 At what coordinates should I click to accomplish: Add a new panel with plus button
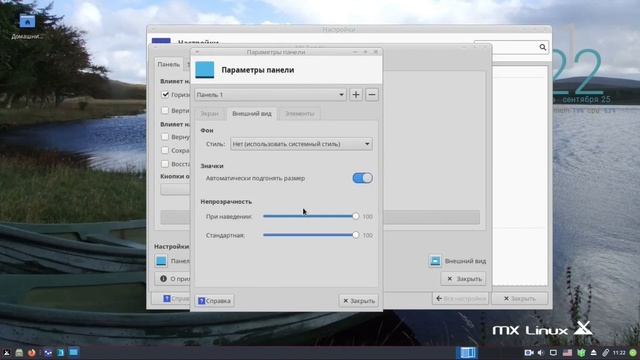[x=356, y=95]
